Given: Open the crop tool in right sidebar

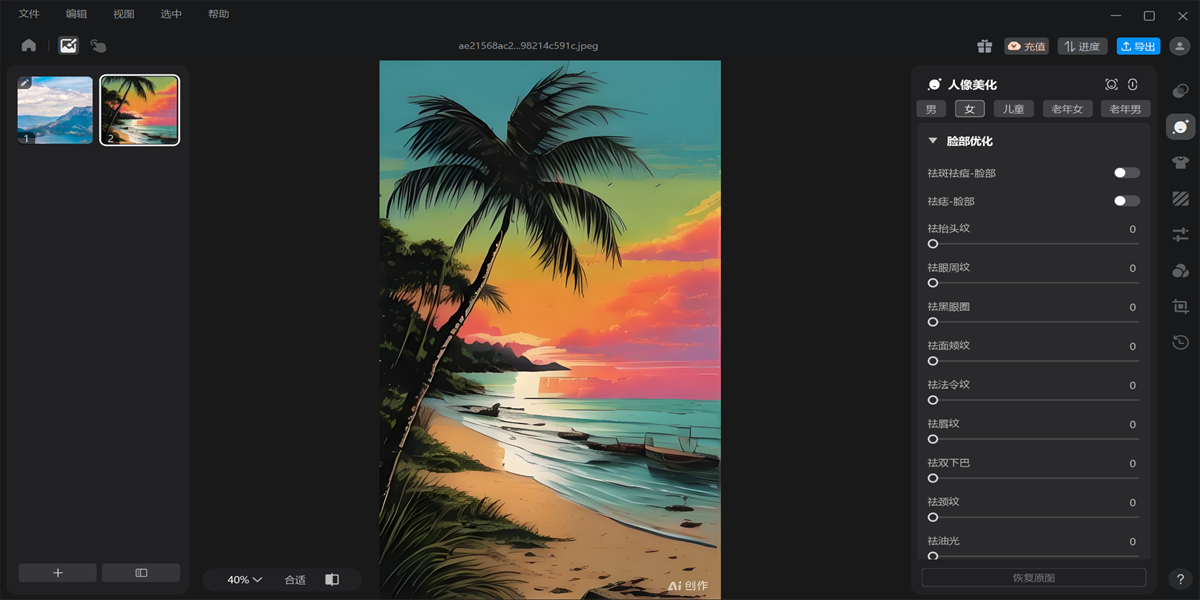Looking at the screenshot, I should (x=1180, y=307).
